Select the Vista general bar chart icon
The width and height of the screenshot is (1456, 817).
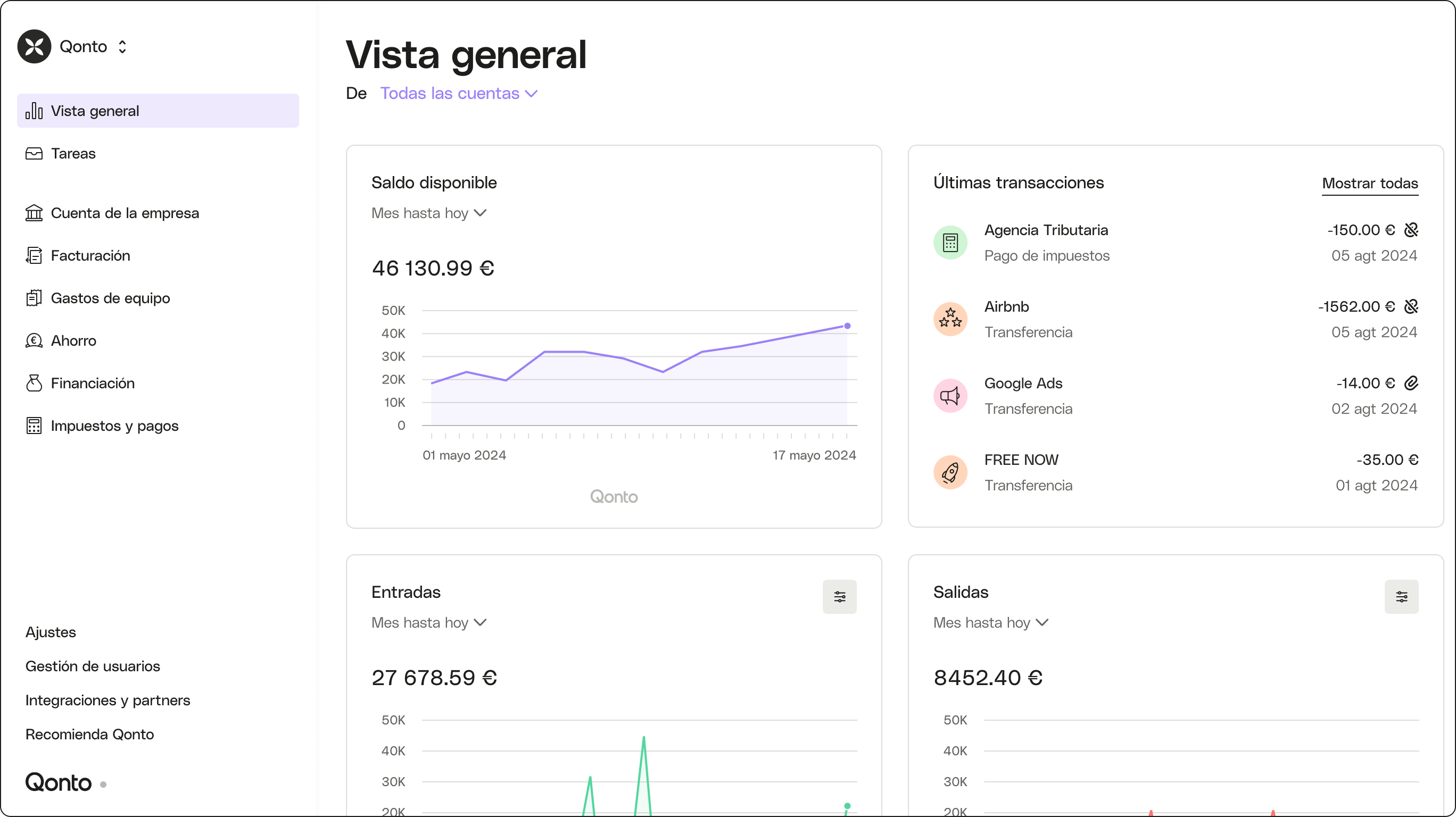point(34,111)
